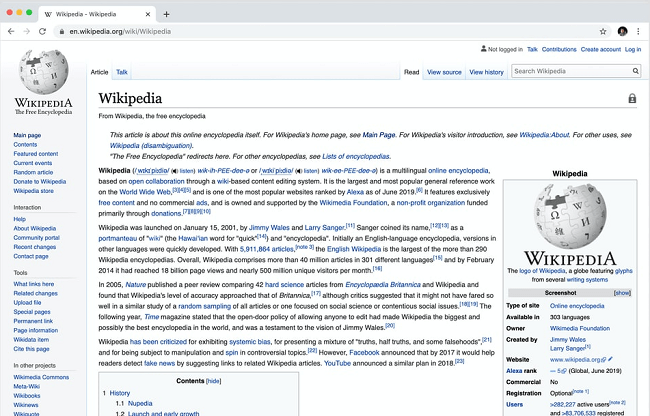Click What links here under Tools
The image size is (650, 416).
click(x=34, y=284)
